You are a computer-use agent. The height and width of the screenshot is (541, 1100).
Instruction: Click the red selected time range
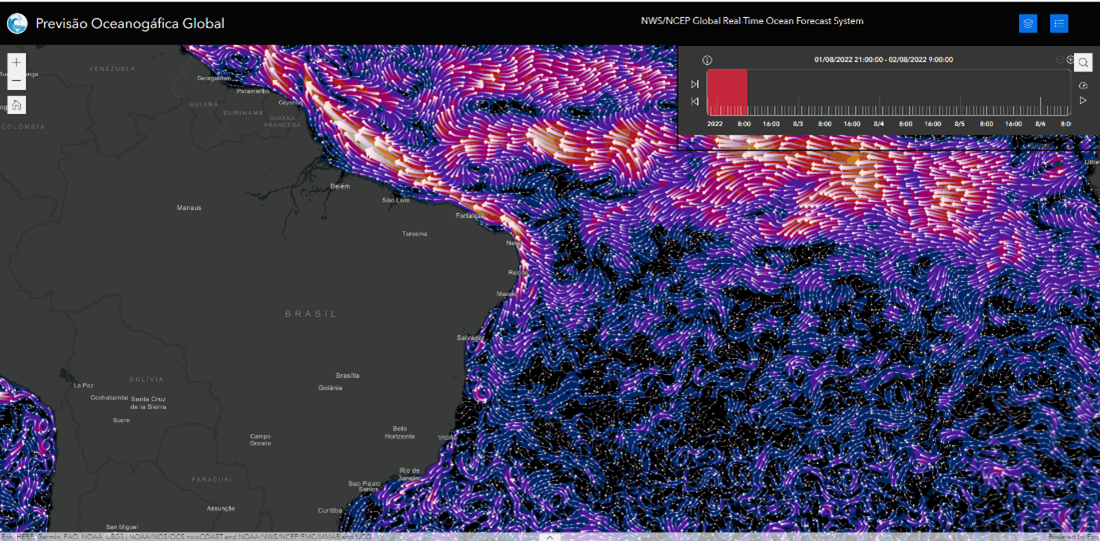[727, 92]
